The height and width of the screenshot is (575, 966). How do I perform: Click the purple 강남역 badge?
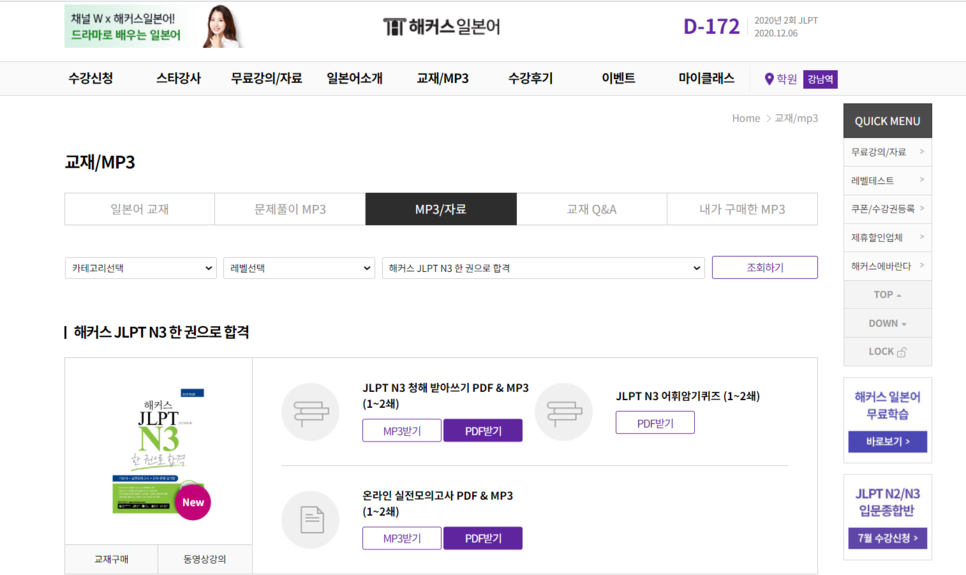coord(820,79)
